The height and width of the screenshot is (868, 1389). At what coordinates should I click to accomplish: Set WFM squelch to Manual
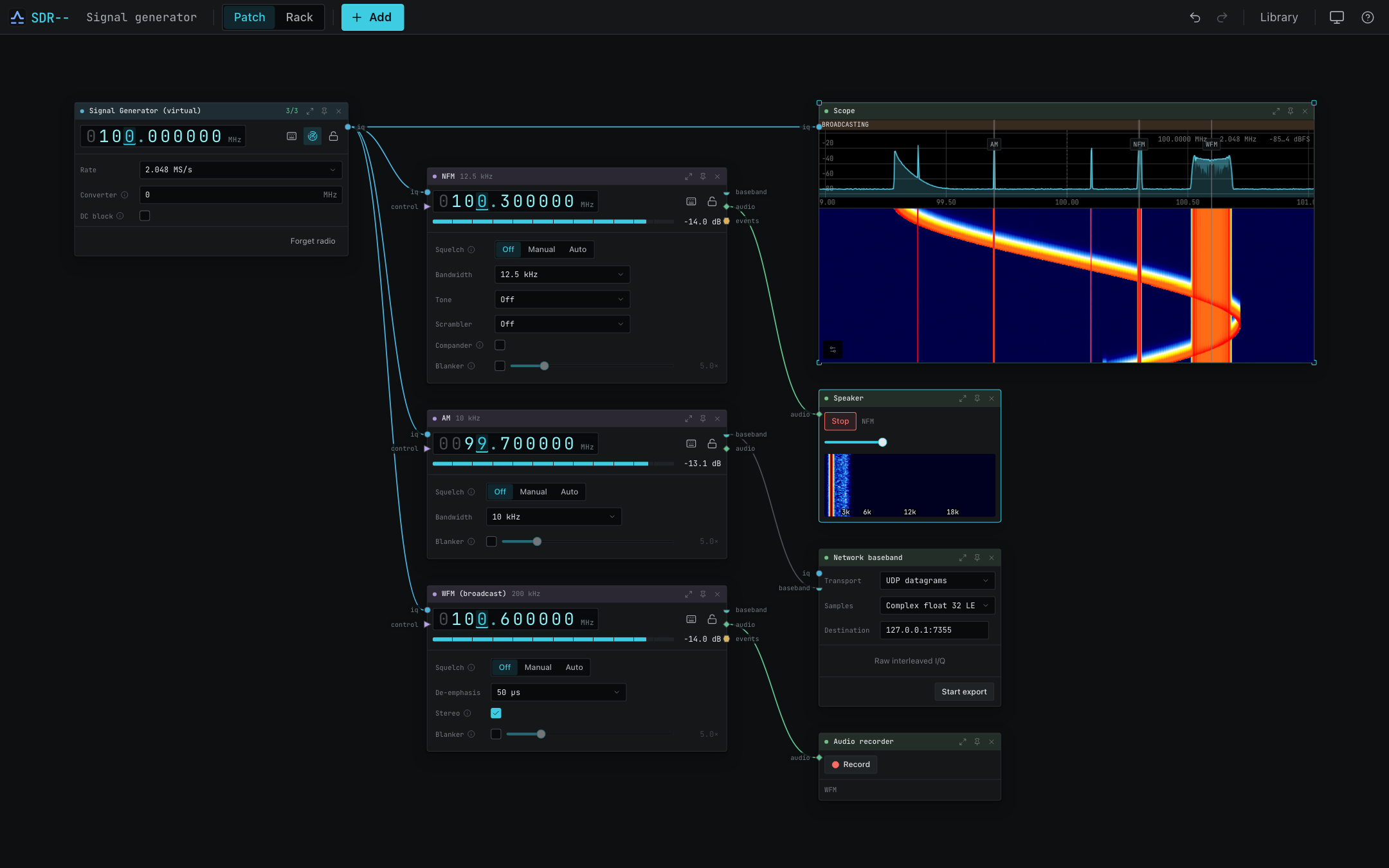coord(538,667)
